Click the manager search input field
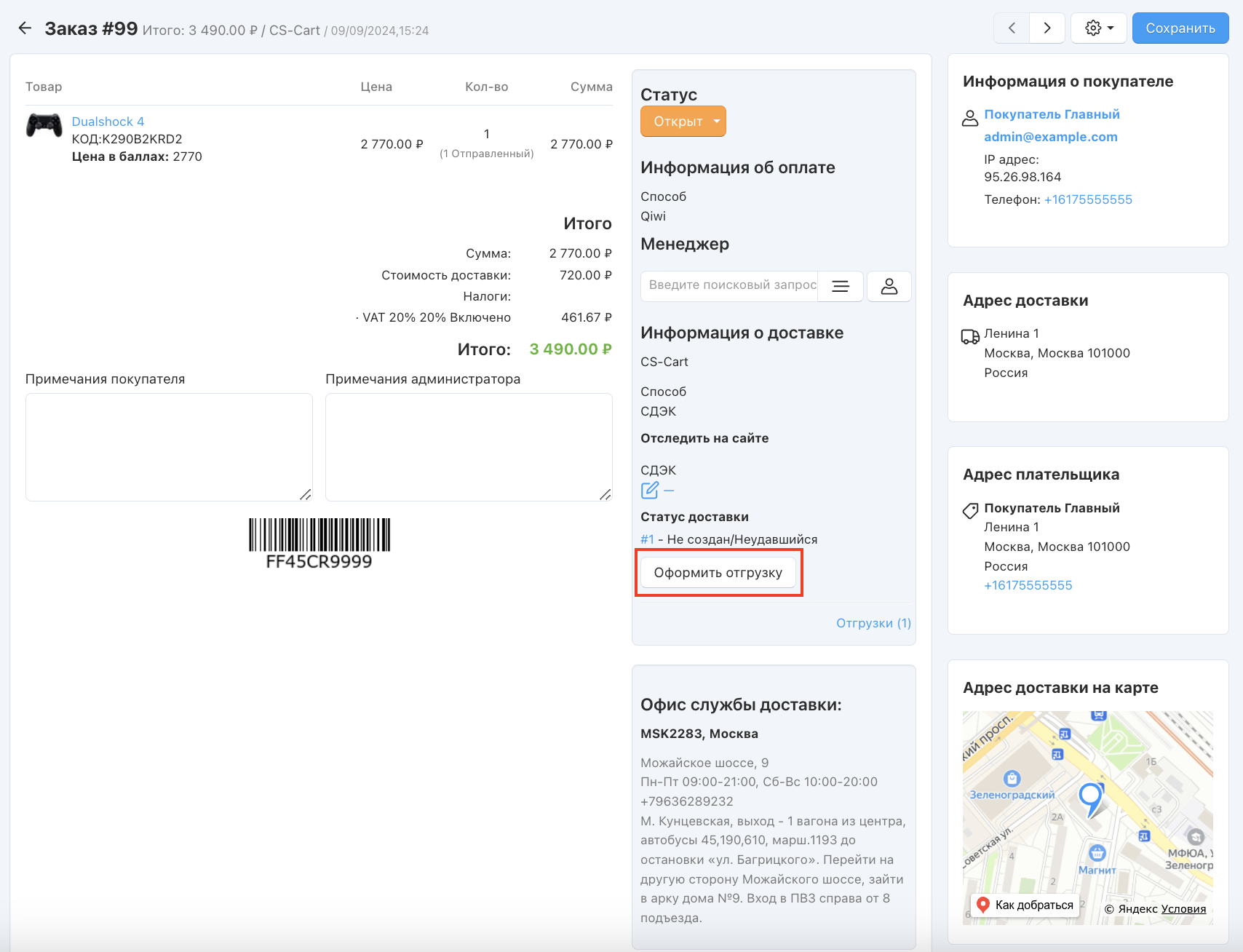 click(x=731, y=285)
